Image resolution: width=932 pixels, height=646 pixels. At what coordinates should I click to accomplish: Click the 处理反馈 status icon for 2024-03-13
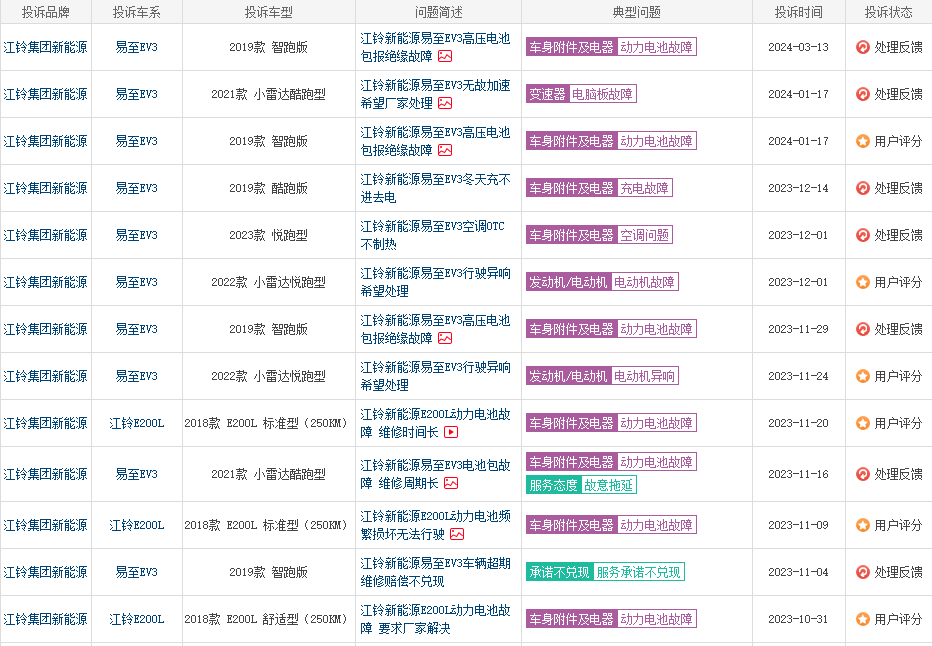pos(863,47)
